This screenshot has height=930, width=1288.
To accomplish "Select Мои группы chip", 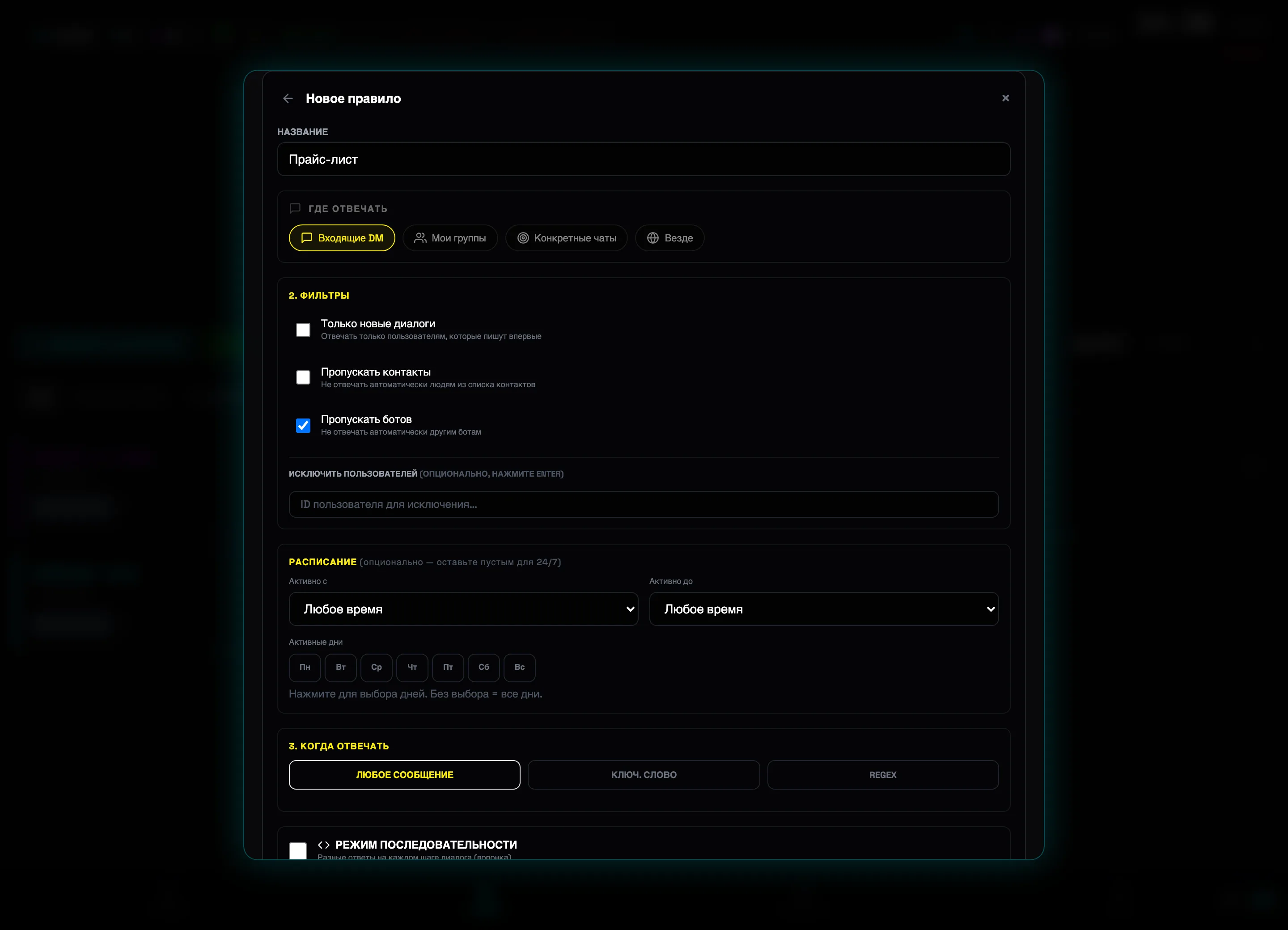I will coord(450,238).
